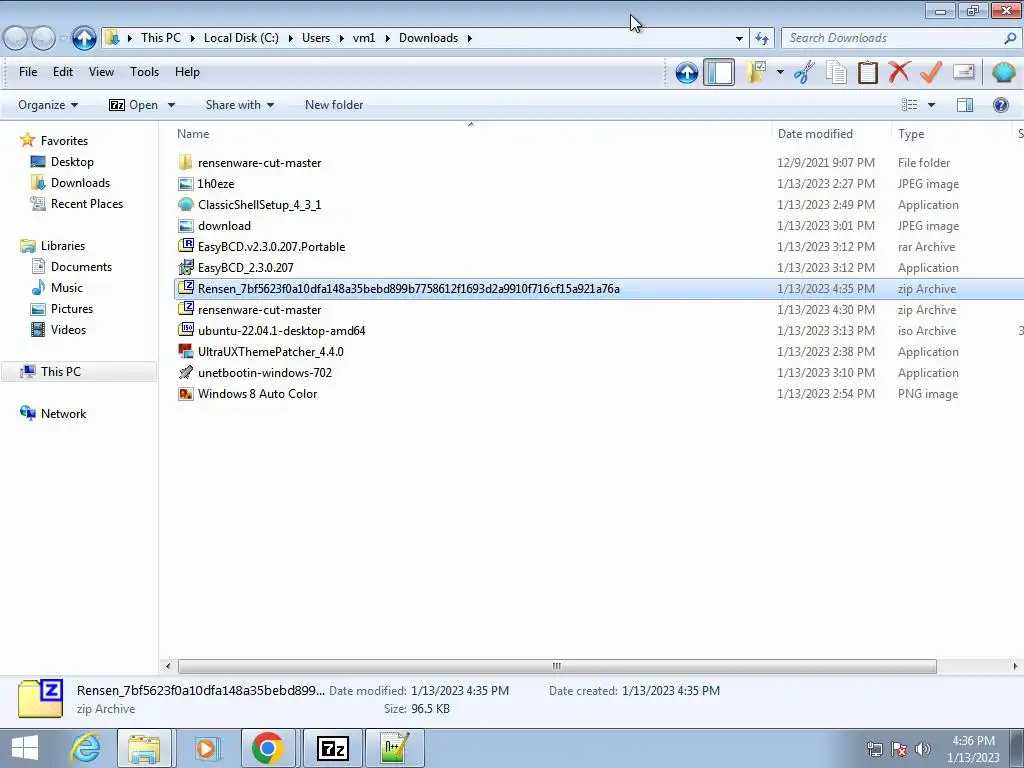This screenshot has height=768, width=1024.
Task: Open the View menu
Action: 101,72
